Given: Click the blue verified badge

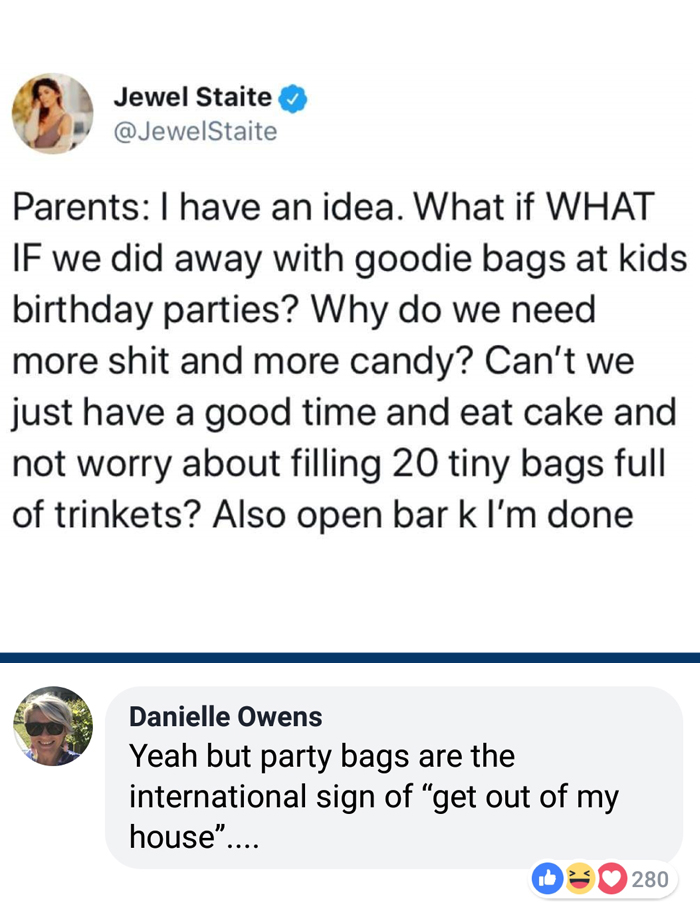Looking at the screenshot, I should 292,98.
